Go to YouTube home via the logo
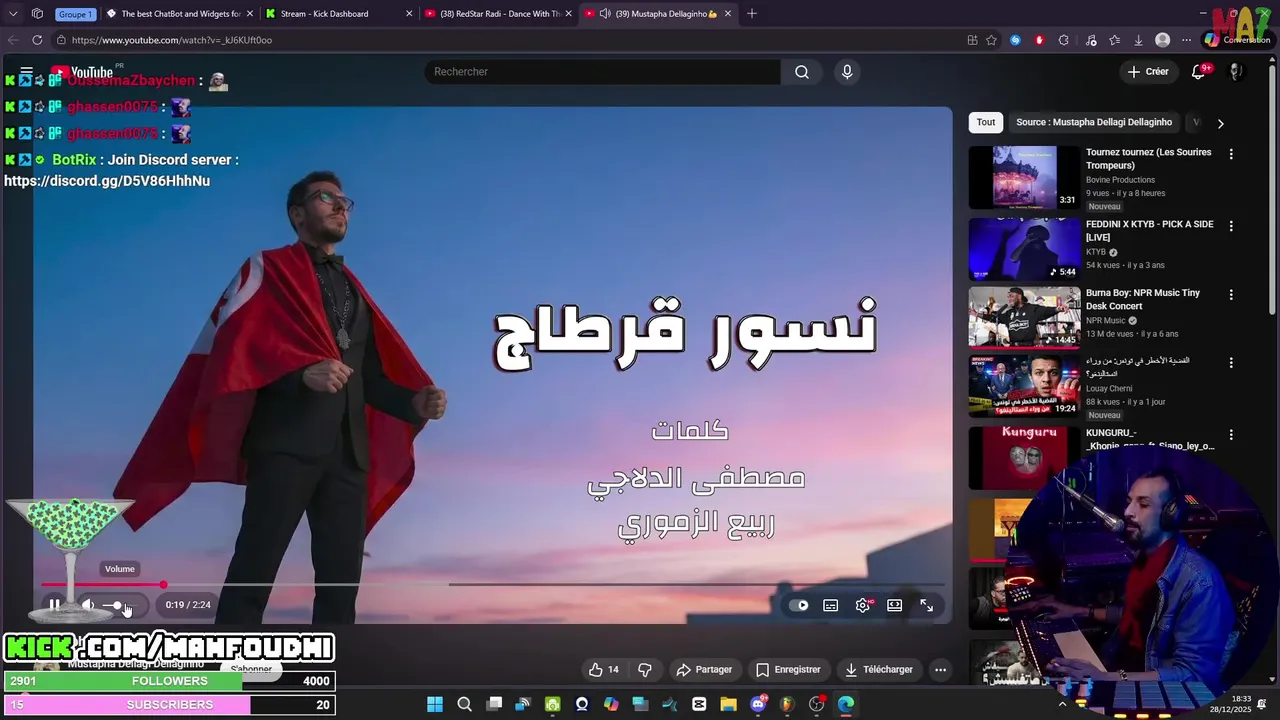 click(84, 72)
